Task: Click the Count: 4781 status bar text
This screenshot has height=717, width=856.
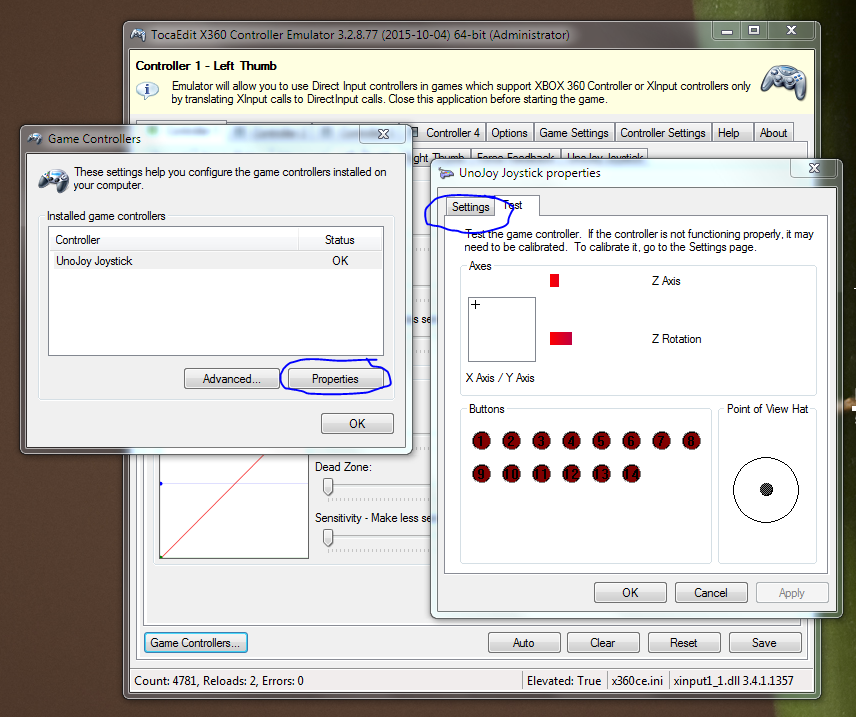Action: 219,680
